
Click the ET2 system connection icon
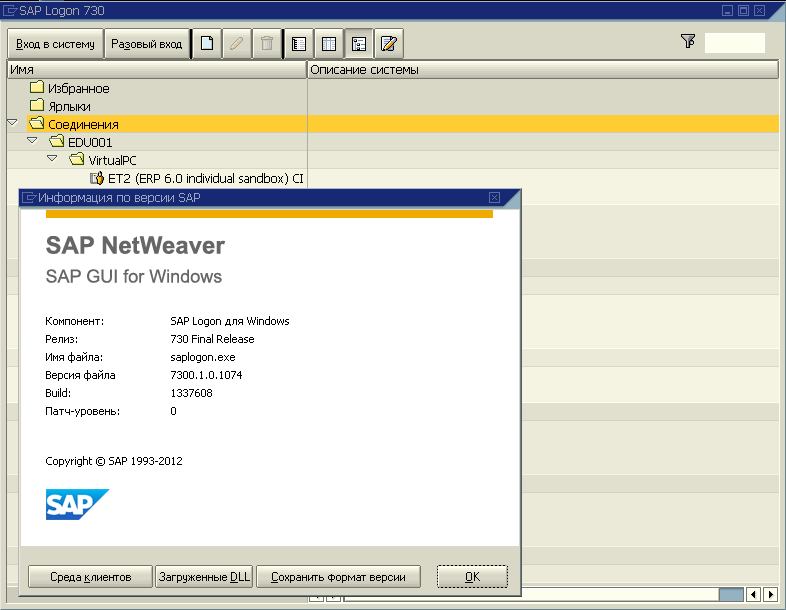[x=97, y=178]
